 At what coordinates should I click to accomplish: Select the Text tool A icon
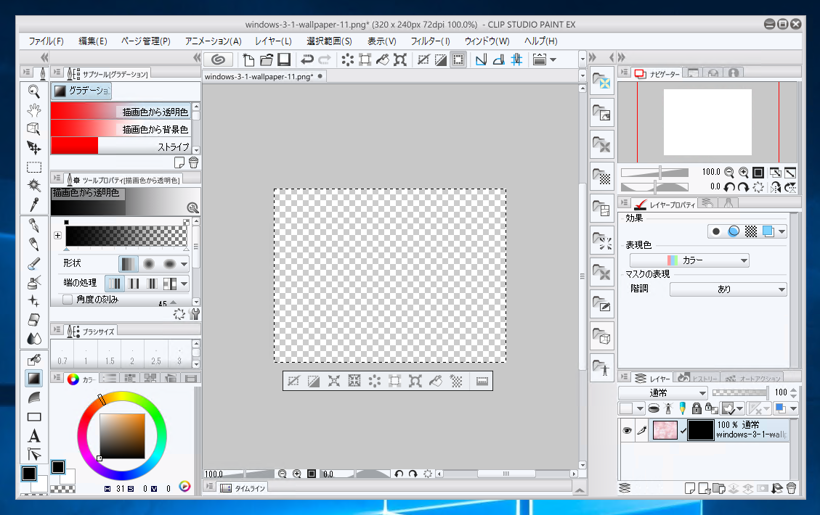34,436
